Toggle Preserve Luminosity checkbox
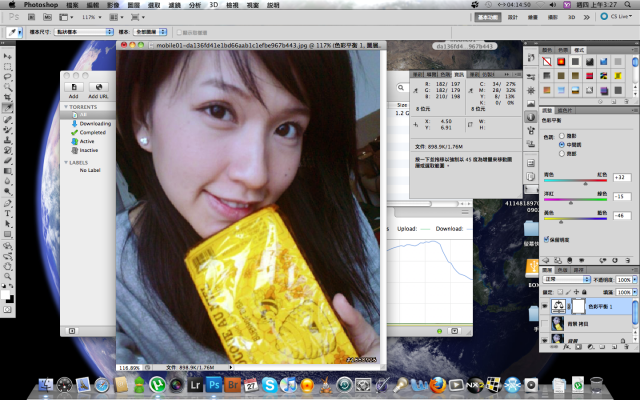Viewport: 640px width, 400px height. pyautogui.click(x=547, y=240)
